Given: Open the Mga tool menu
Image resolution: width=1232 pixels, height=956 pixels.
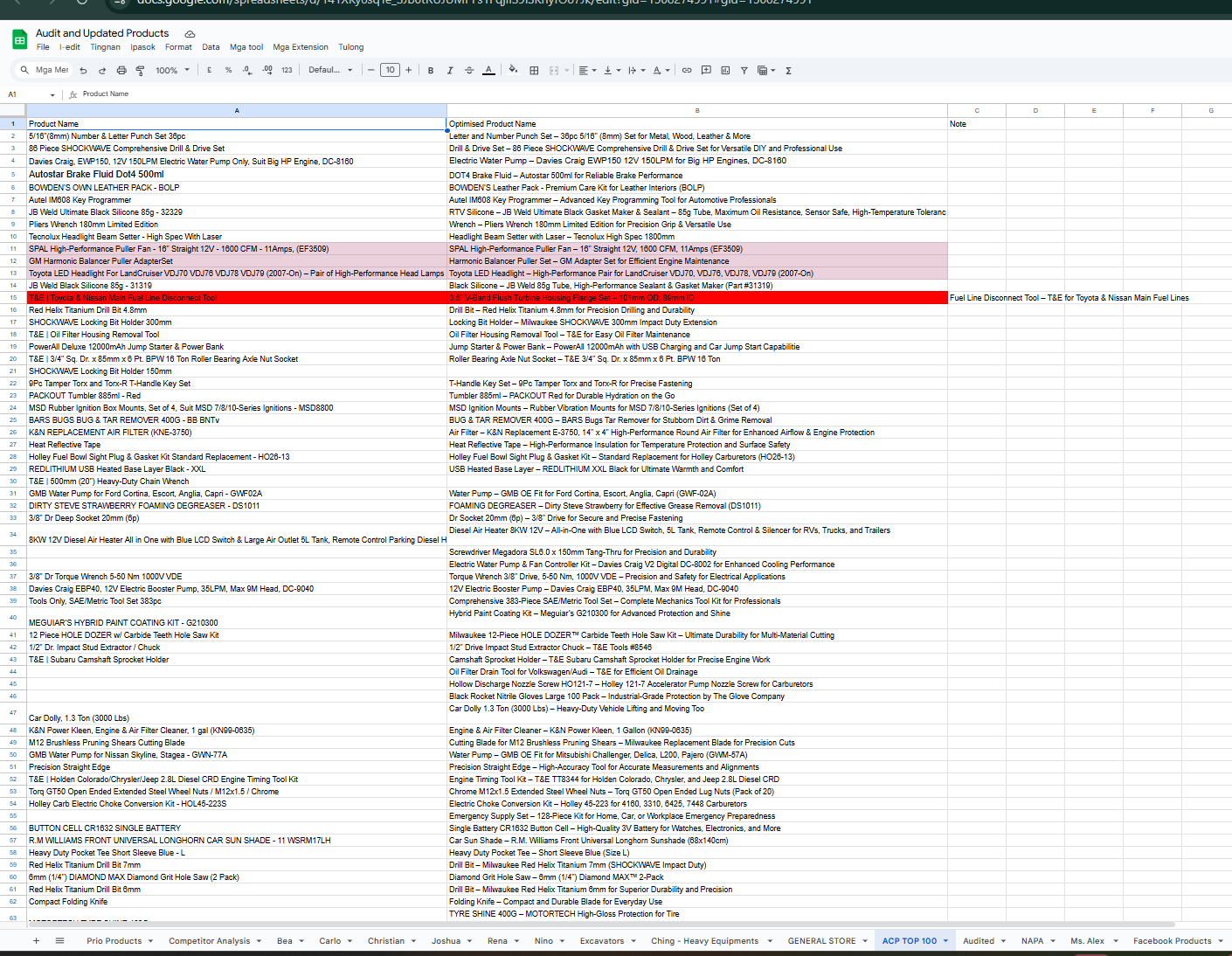Looking at the screenshot, I should click(246, 47).
